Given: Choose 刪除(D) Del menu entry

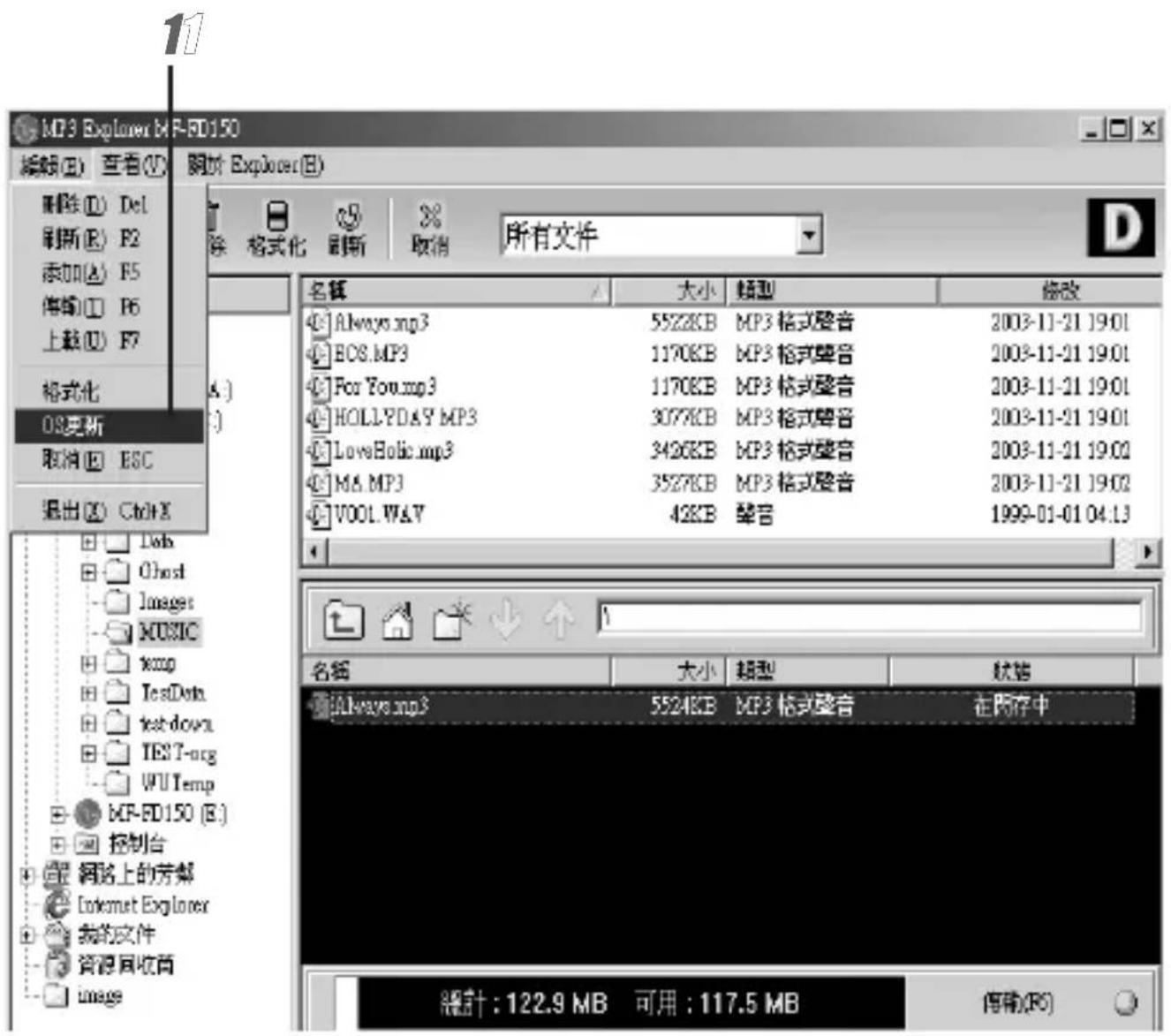Looking at the screenshot, I should click(110, 205).
